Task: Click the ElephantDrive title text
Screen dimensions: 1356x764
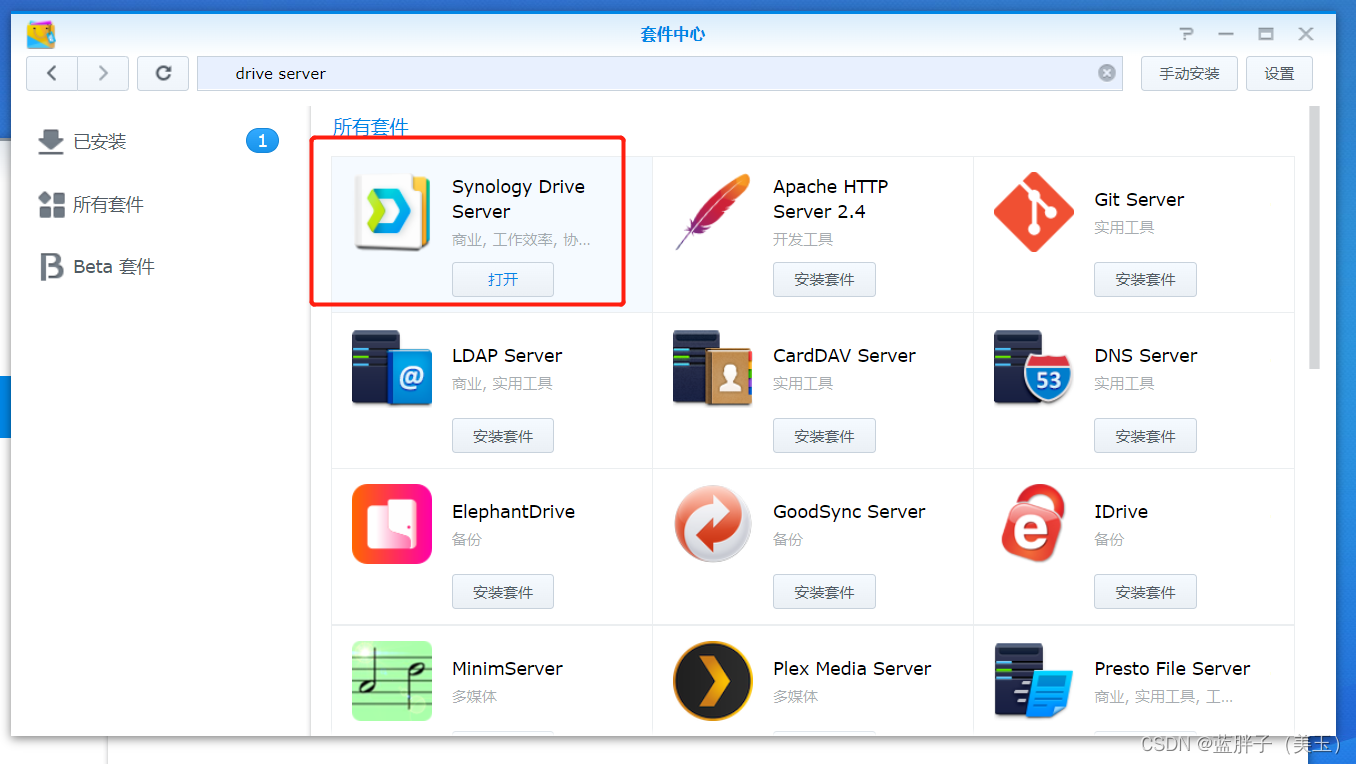Action: (x=513, y=511)
